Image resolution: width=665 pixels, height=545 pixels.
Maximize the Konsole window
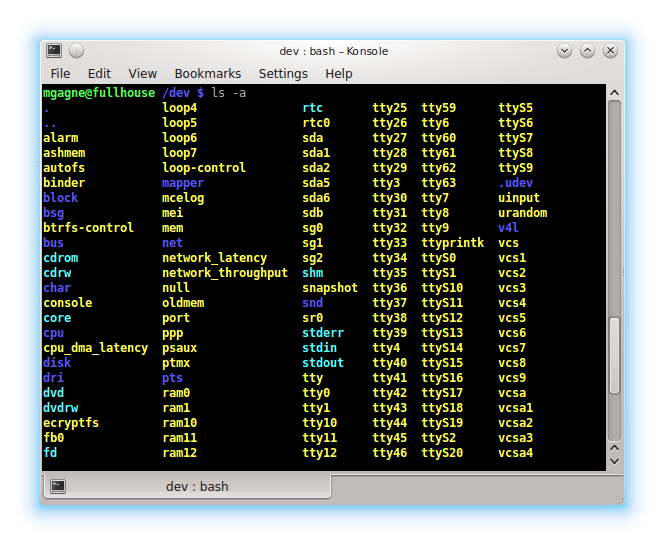pos(587,51)
